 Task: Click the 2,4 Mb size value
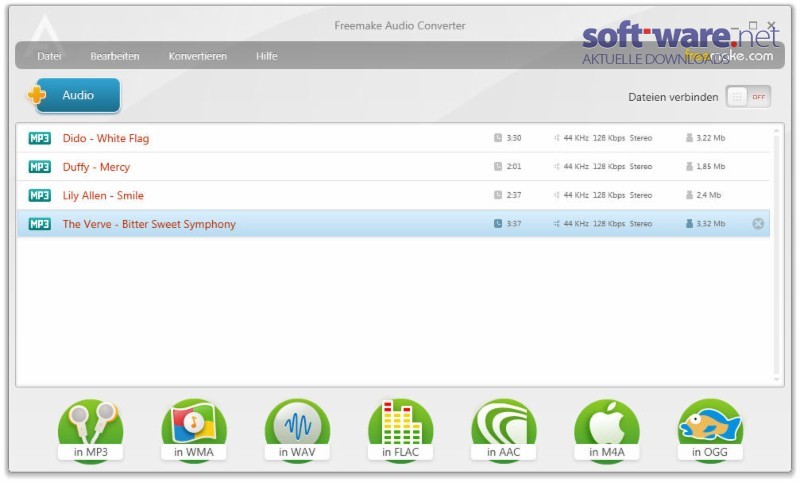[709, 195]
